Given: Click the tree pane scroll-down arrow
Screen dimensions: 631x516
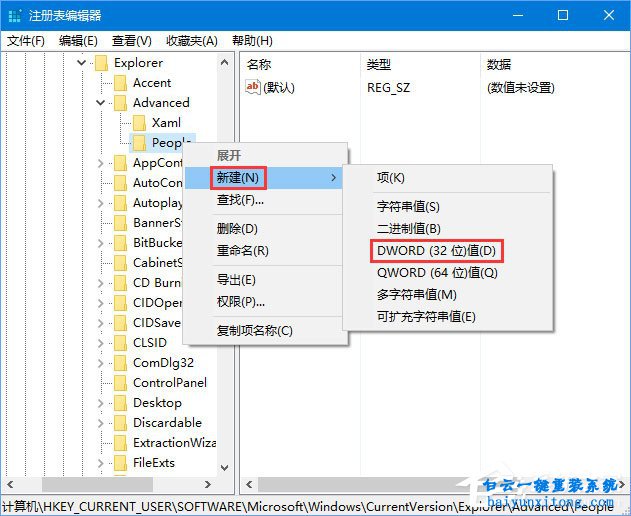Looking at the screenshot, I should click(225, 468).
